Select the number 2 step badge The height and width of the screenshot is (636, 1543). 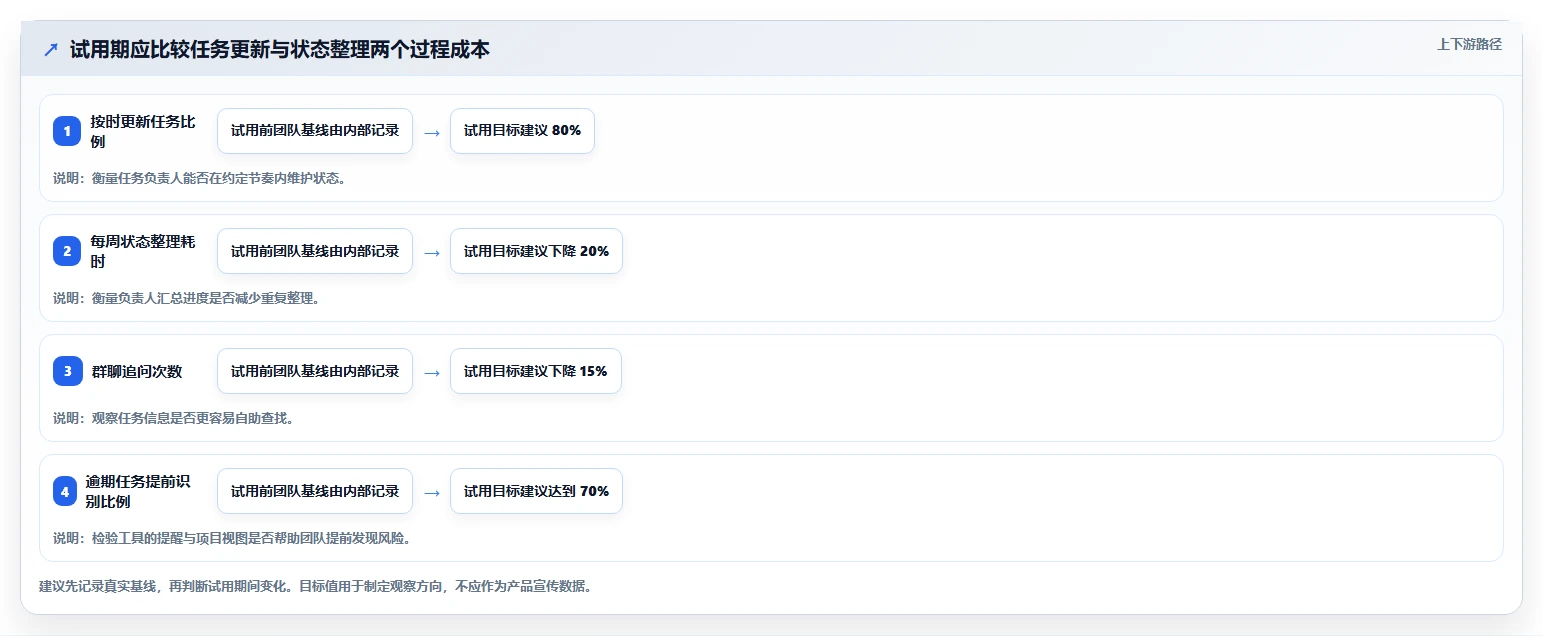click(67, 251)
